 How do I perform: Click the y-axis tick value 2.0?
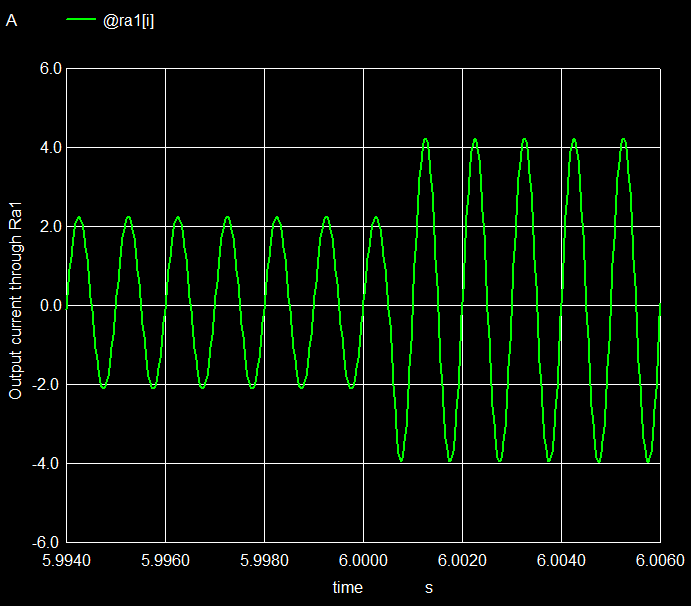pos(51,227)
